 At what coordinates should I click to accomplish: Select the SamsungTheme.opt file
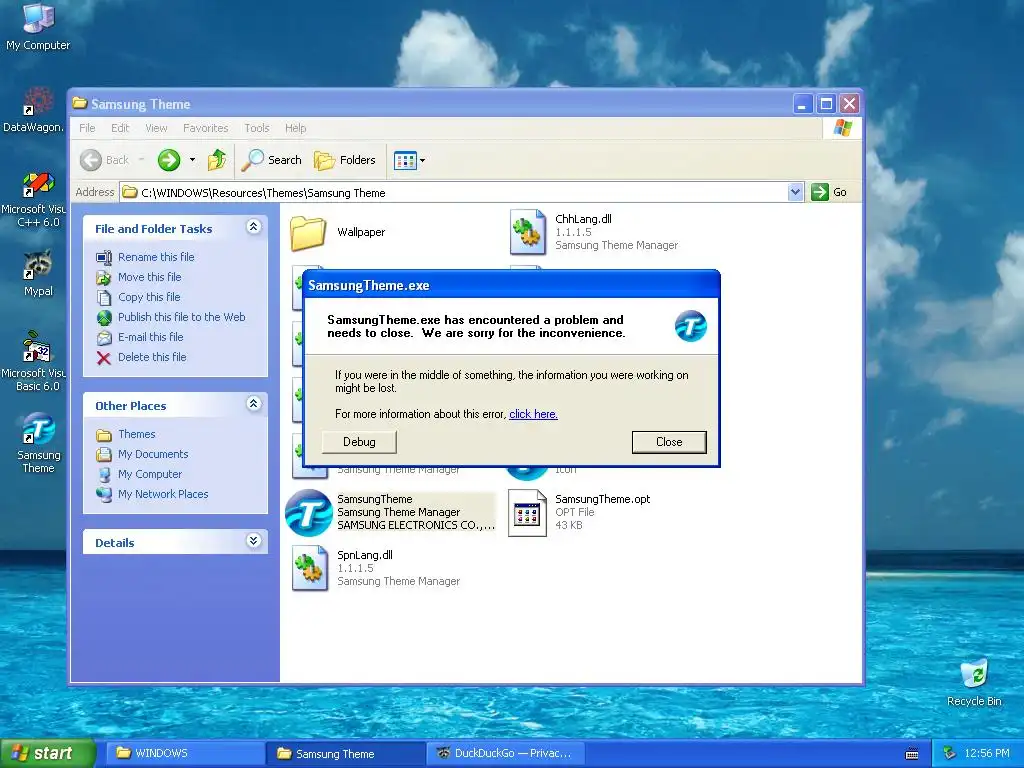(579, 513)
